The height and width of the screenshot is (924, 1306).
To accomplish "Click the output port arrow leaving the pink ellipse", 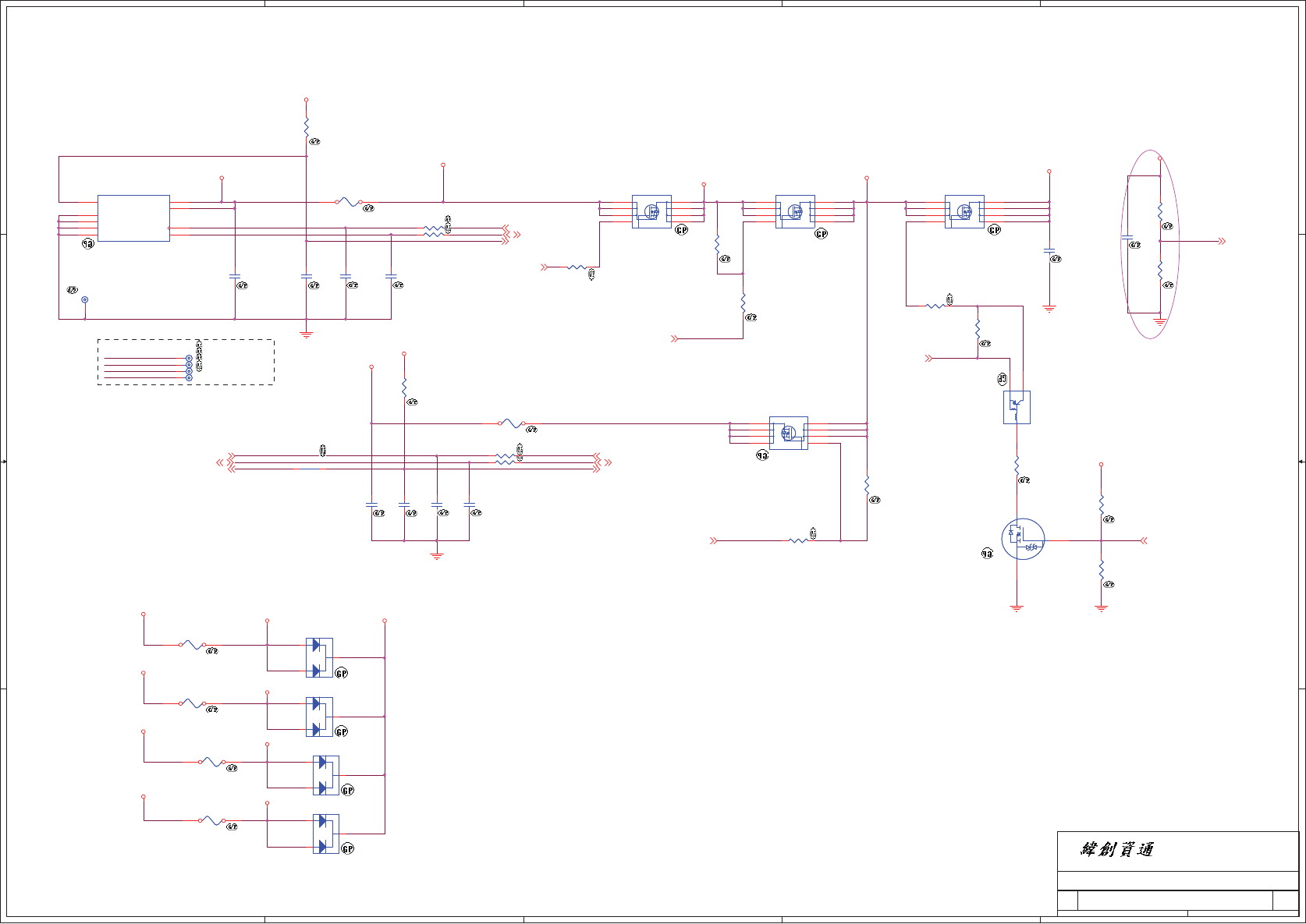I will [1223, 241].
